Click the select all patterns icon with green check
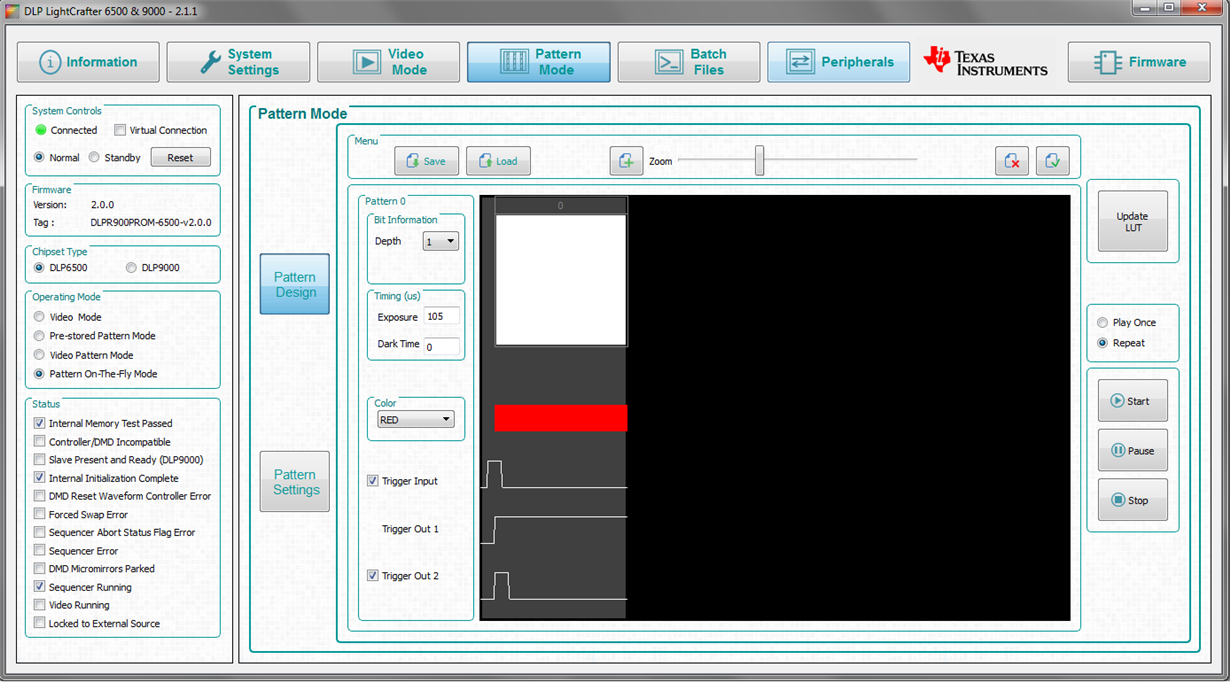 (x=1053, y=161)
